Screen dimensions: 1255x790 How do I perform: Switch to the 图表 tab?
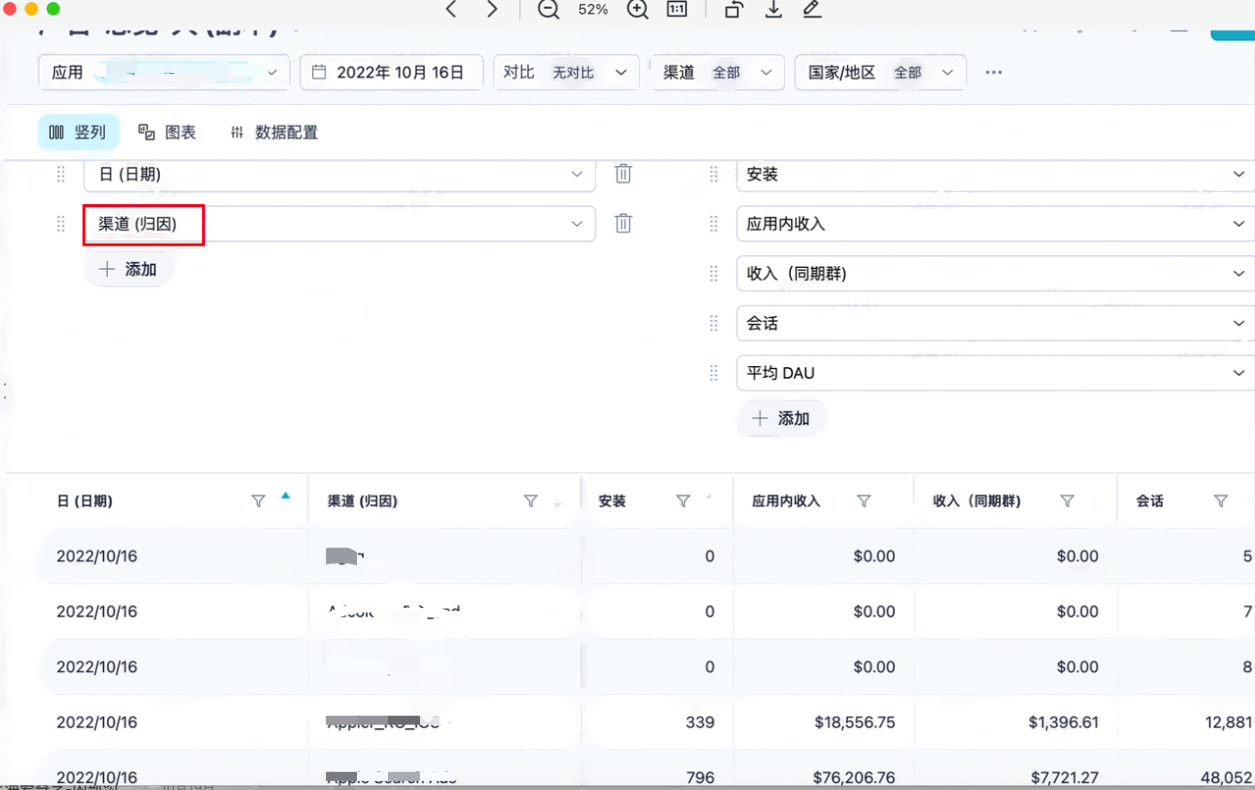point(167,132)
